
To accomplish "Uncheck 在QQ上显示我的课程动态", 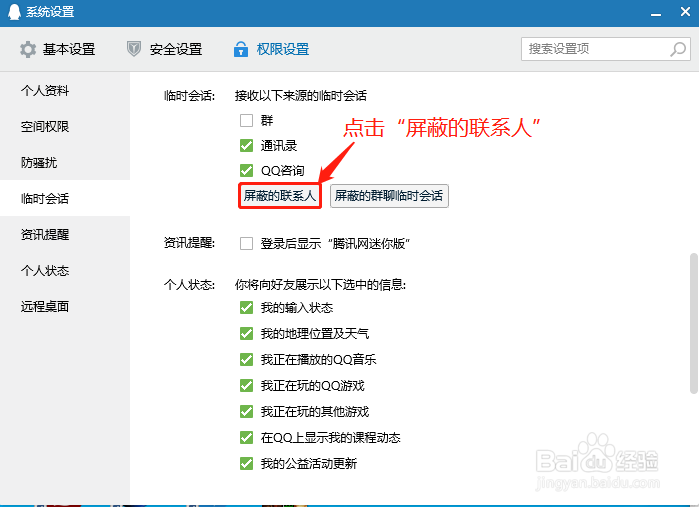I will tap(247, 437).
